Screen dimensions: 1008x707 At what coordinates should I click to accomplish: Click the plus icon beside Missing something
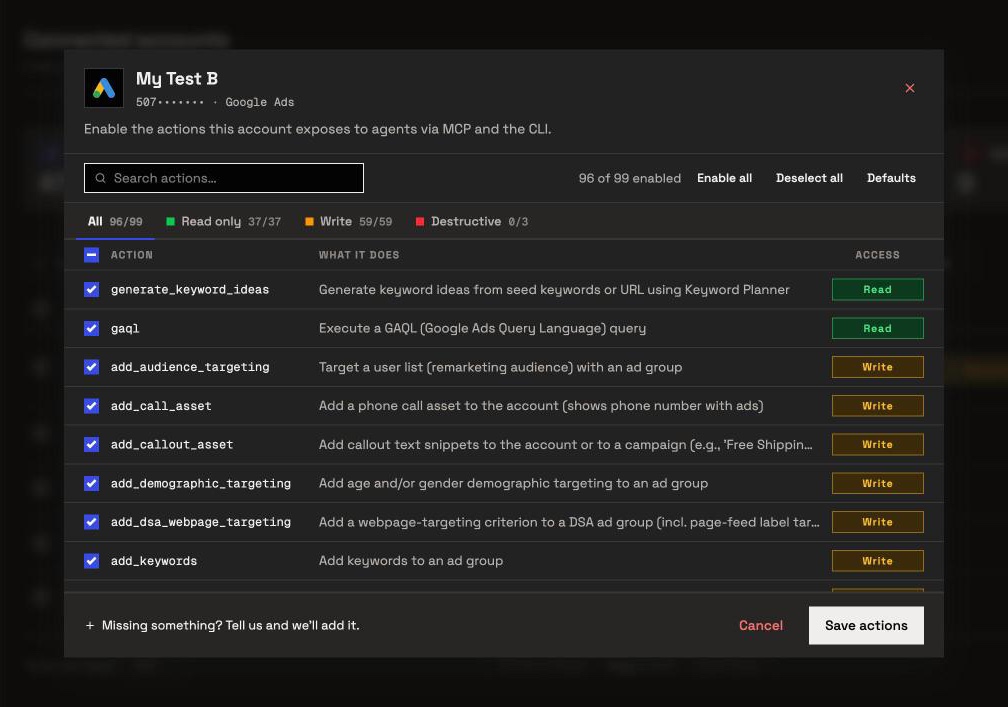click(x=90, y=625)
